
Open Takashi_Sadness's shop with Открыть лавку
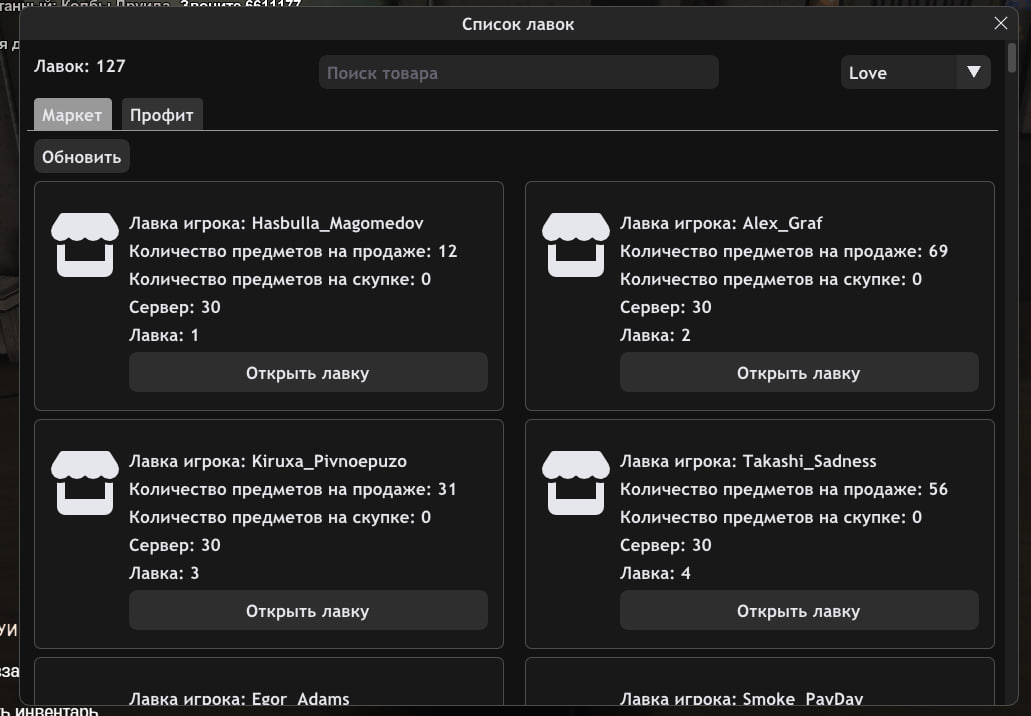pyautogui.click(x=798, y=610)
